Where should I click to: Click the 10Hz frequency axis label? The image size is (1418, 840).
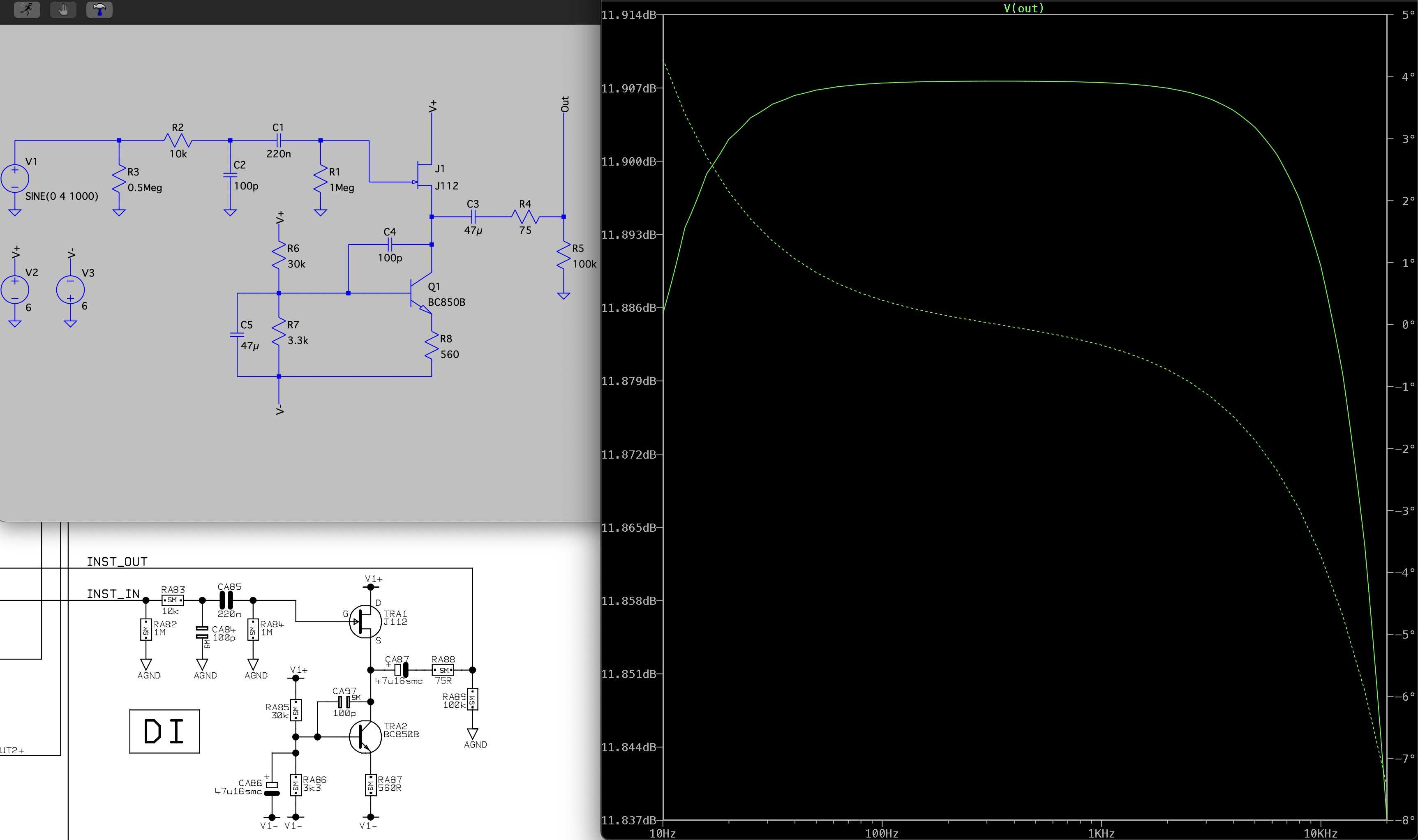pyautogui.click(x=662, y=833)
